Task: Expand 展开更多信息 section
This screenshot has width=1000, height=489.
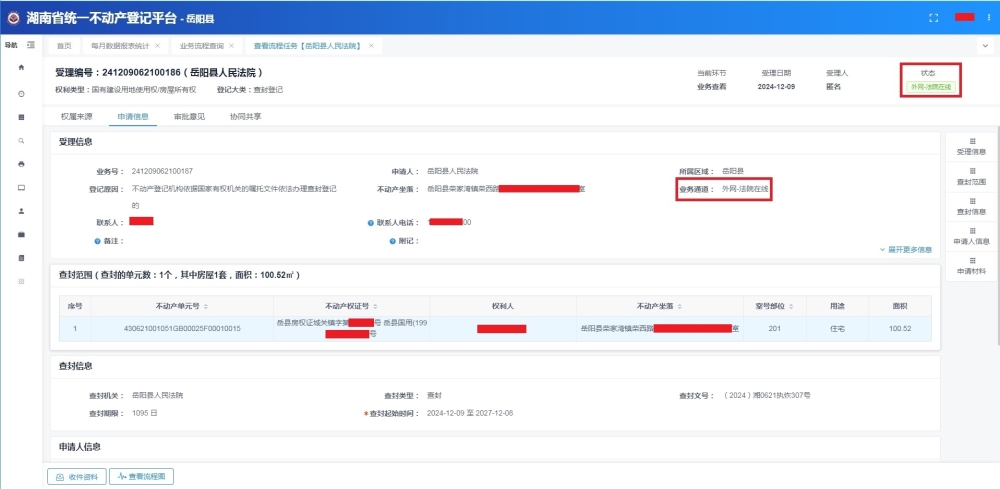Action: [905, 249]
